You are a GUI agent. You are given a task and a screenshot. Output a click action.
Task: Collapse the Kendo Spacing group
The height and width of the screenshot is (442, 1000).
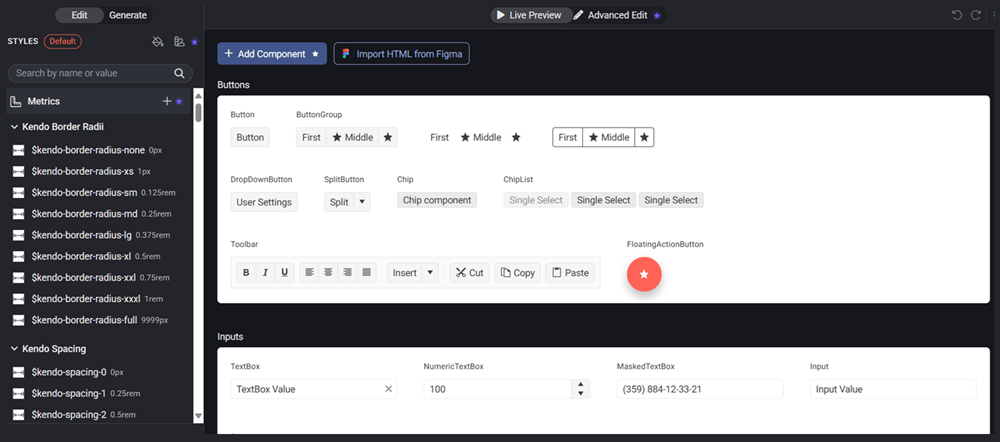pos(14,349)
